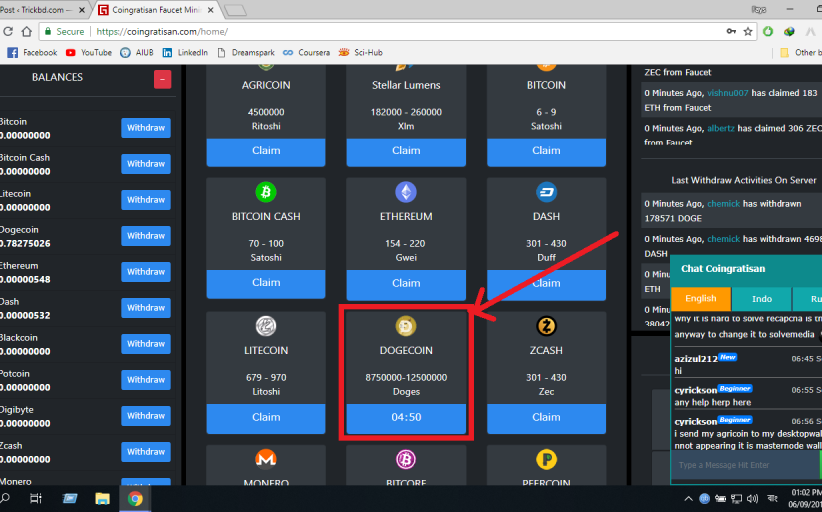This screenshot has width=822, height=512.
Task: Claim from the Agricoin faucet
Action: [x=266, y=151]
